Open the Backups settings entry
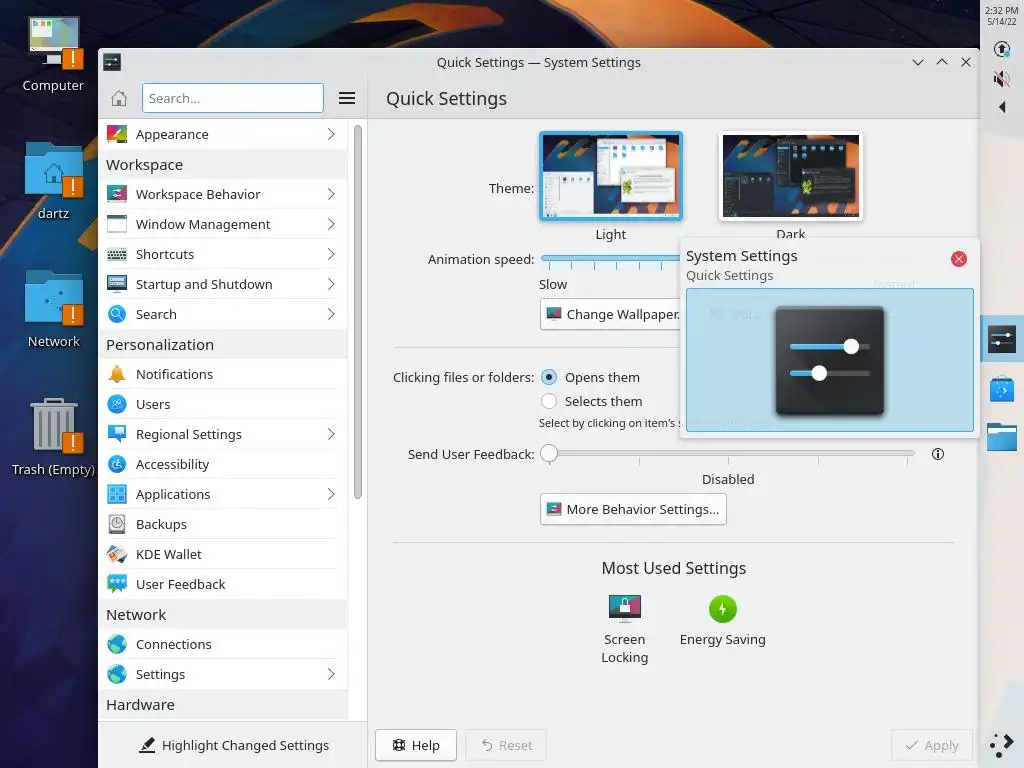The image size is (1024, 768). pyautogui.click(x=223, y=524)
